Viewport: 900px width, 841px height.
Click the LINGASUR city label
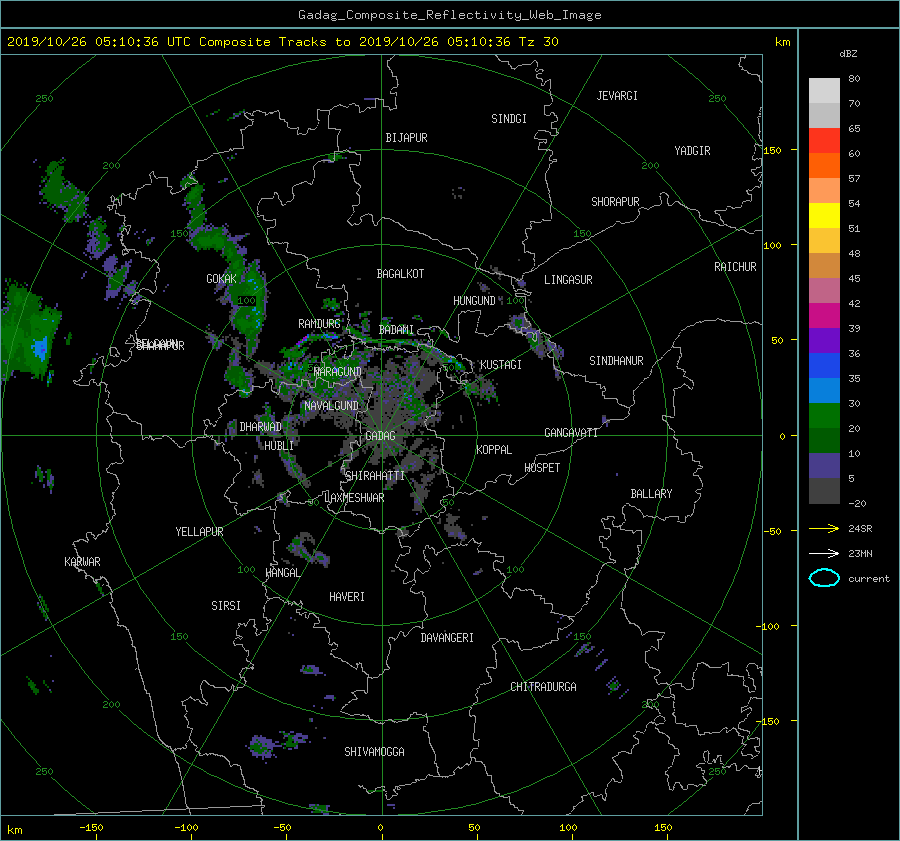point(568,280)
